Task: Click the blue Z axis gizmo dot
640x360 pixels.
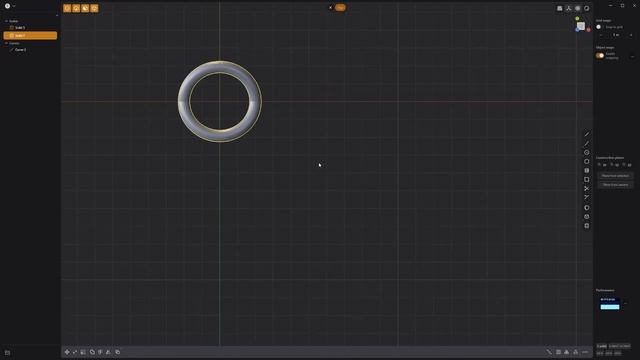Action: point(577,30)
